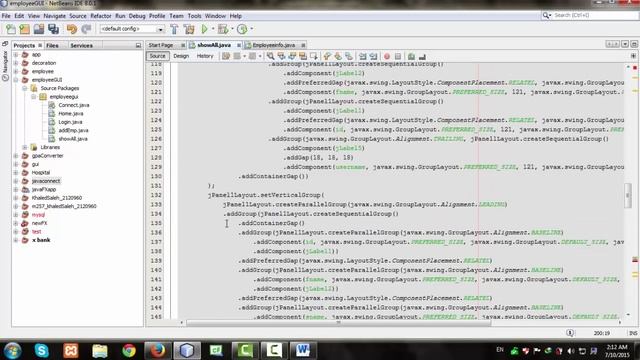
Task: Click the Open Project toolbar icon
Action: click(39, 29)
